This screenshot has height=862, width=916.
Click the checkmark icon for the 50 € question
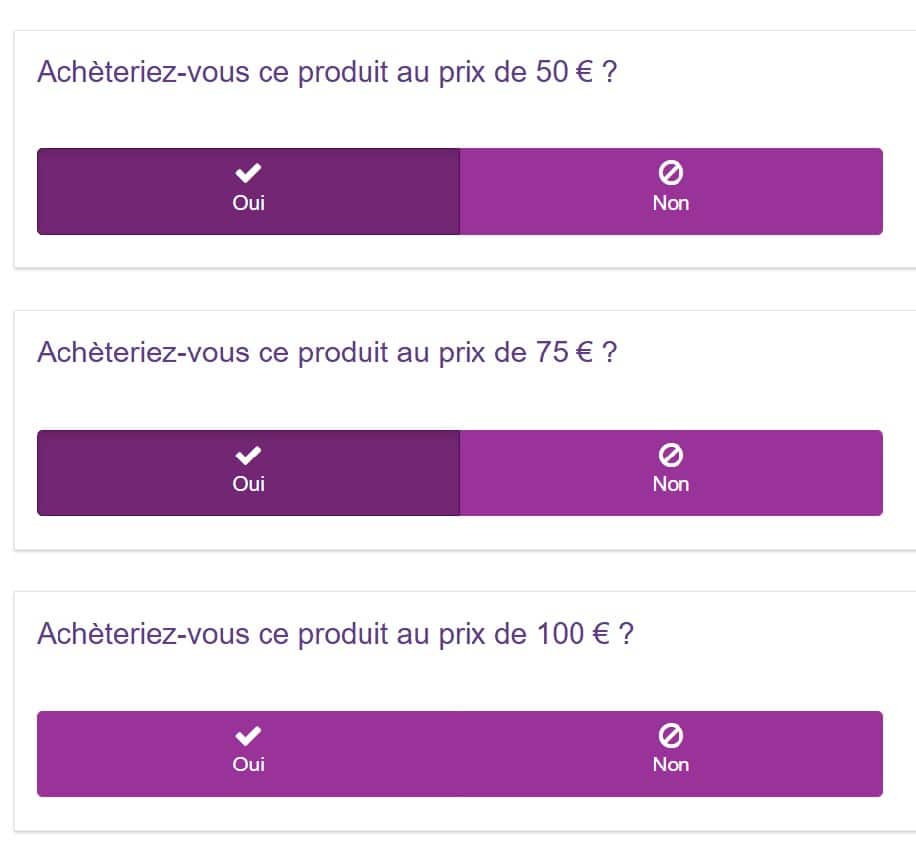tap(248, 173)
